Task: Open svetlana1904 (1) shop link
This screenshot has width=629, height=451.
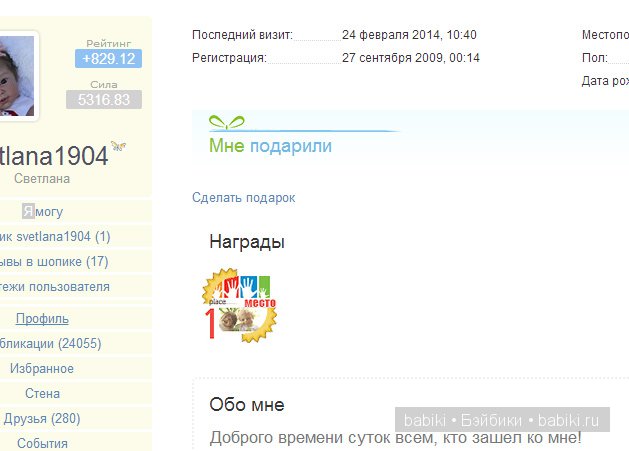Action: tap(55, 237)
